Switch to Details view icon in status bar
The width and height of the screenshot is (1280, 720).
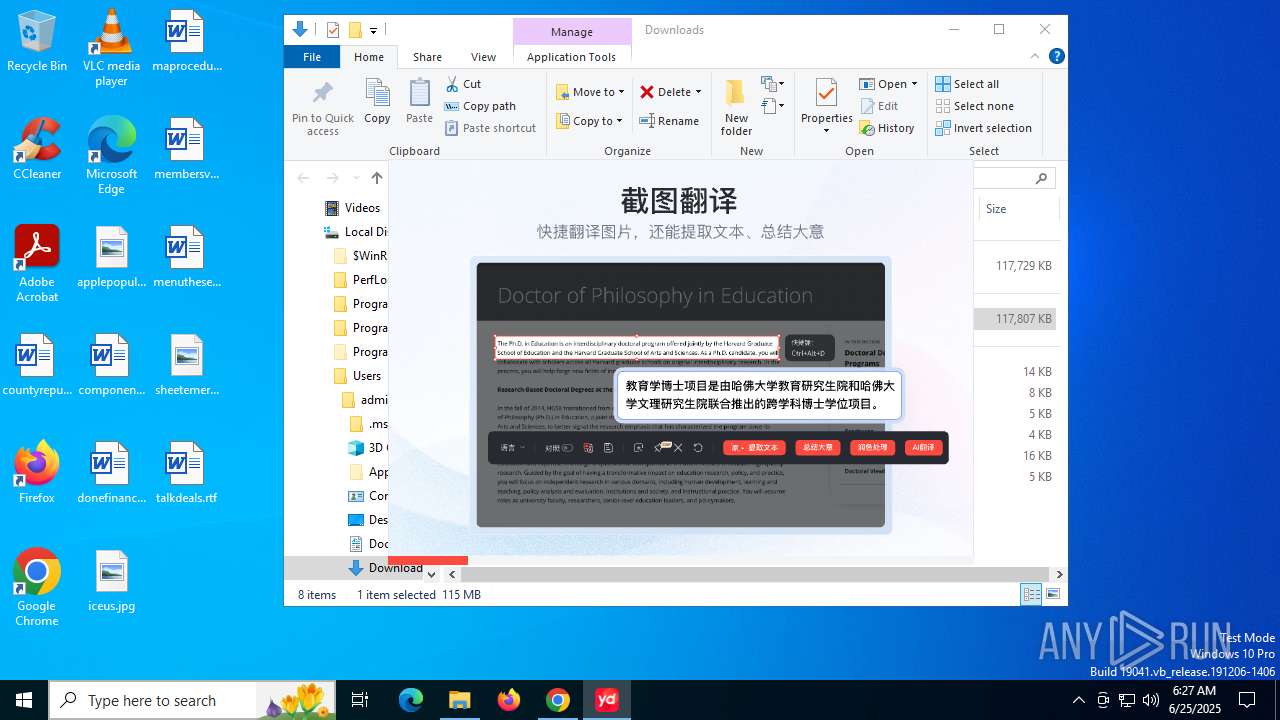1031,595
